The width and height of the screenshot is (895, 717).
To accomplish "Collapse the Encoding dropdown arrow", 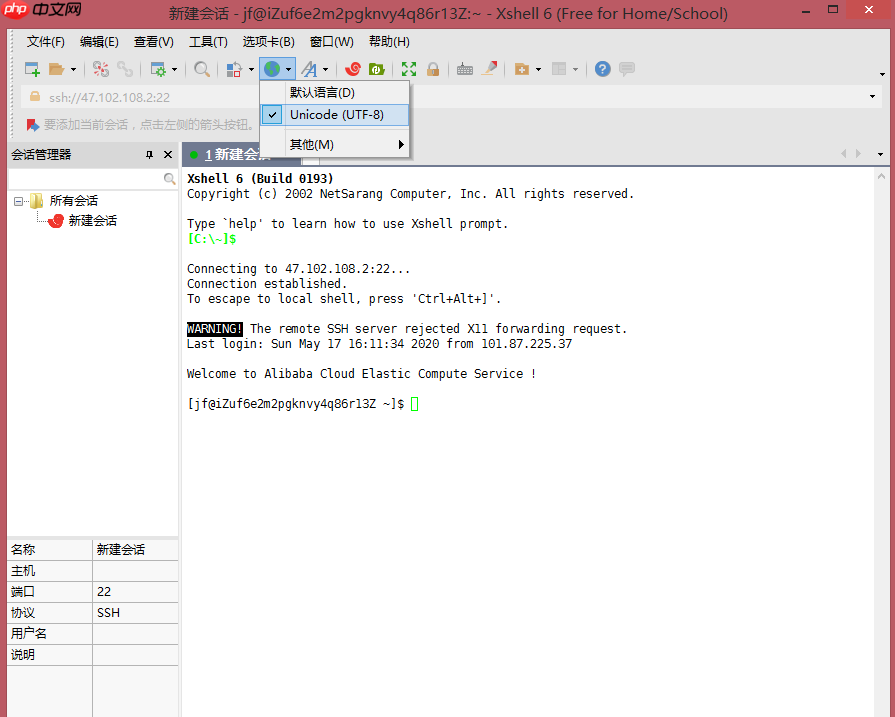I will point(289,70).
